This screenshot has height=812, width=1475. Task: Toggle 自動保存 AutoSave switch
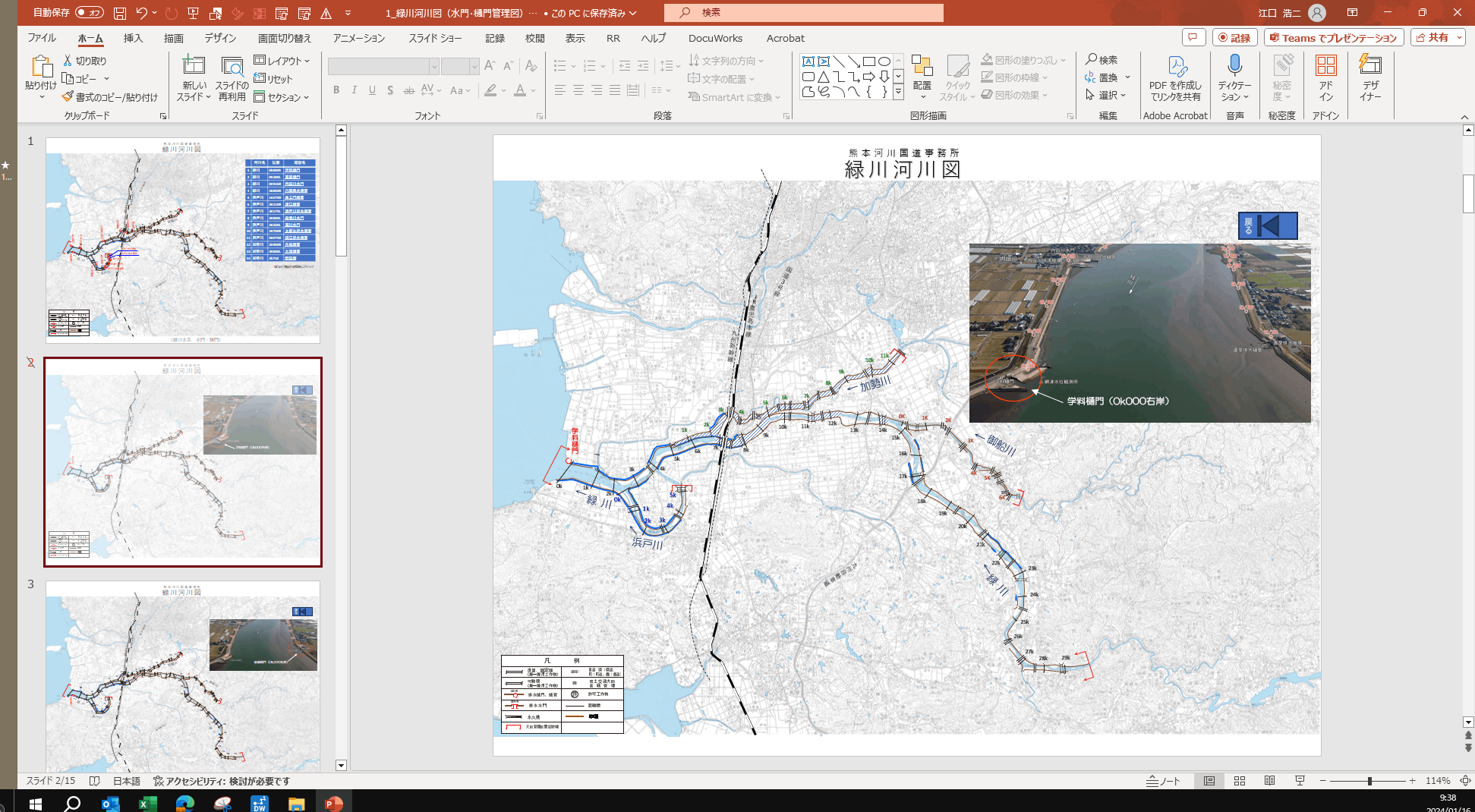point(90,12)
